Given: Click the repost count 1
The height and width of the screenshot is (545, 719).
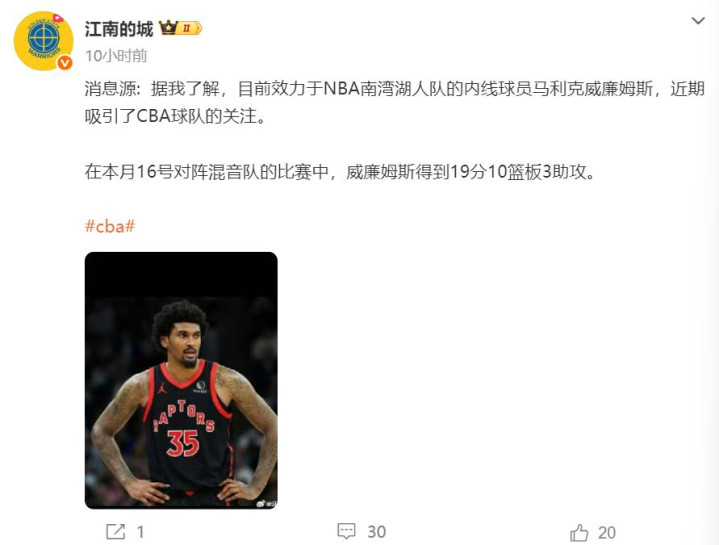Looking at the screenshot, I should 140,532.
